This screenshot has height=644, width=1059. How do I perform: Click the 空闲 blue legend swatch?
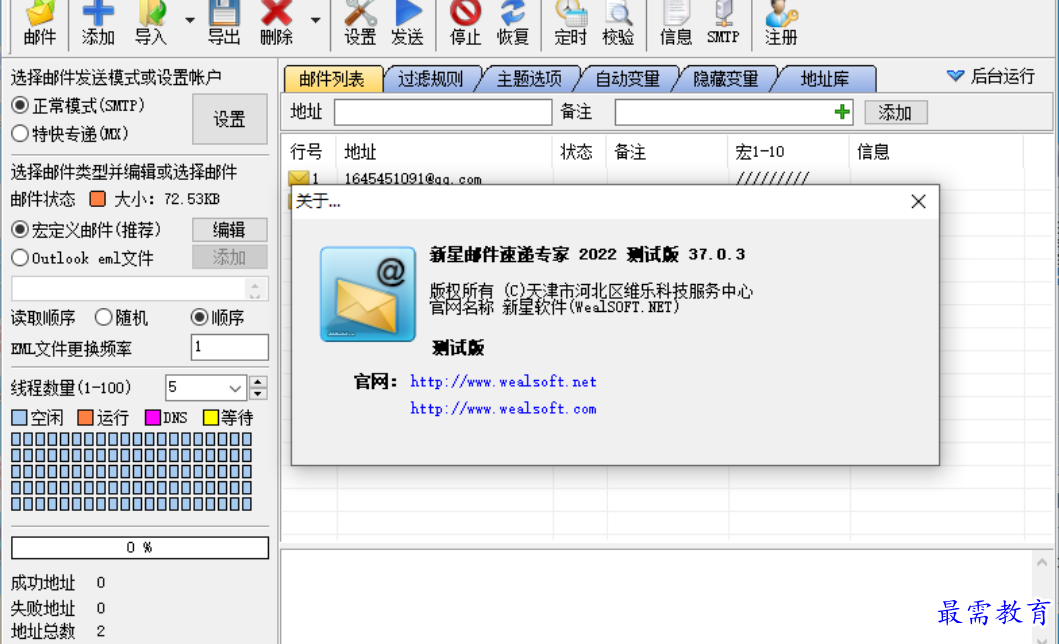20,417
